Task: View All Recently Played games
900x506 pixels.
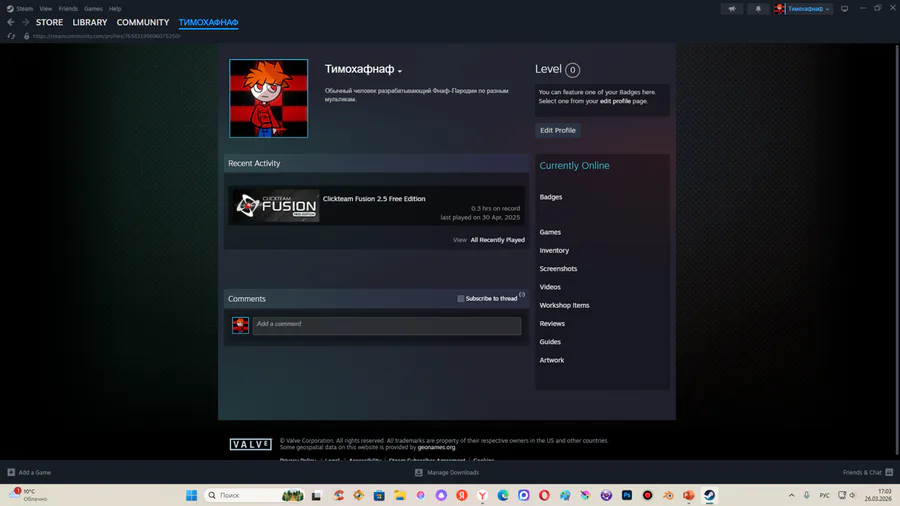Action: pos(498,240)
